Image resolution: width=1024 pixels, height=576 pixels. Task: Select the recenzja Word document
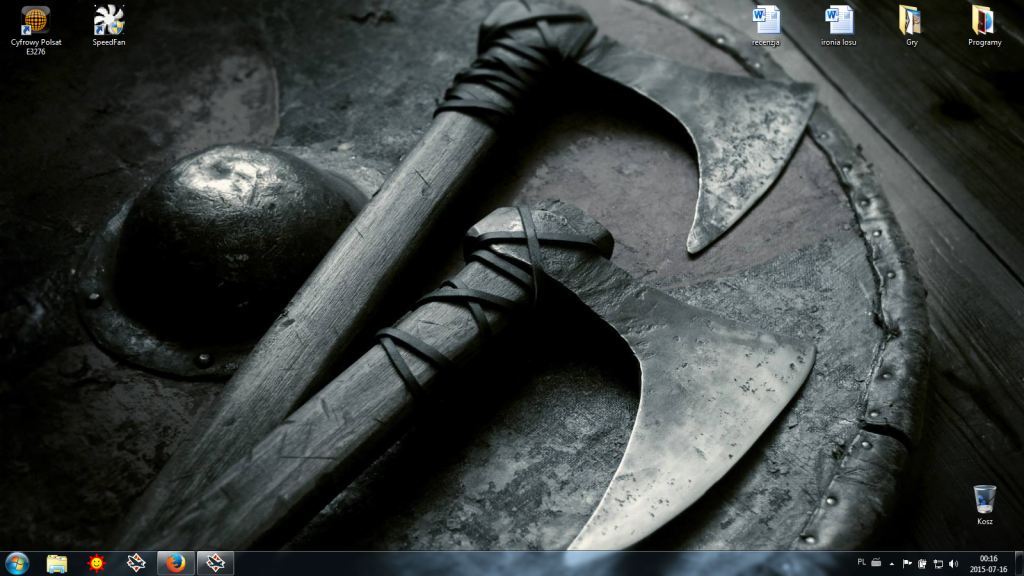click(766, 26)
